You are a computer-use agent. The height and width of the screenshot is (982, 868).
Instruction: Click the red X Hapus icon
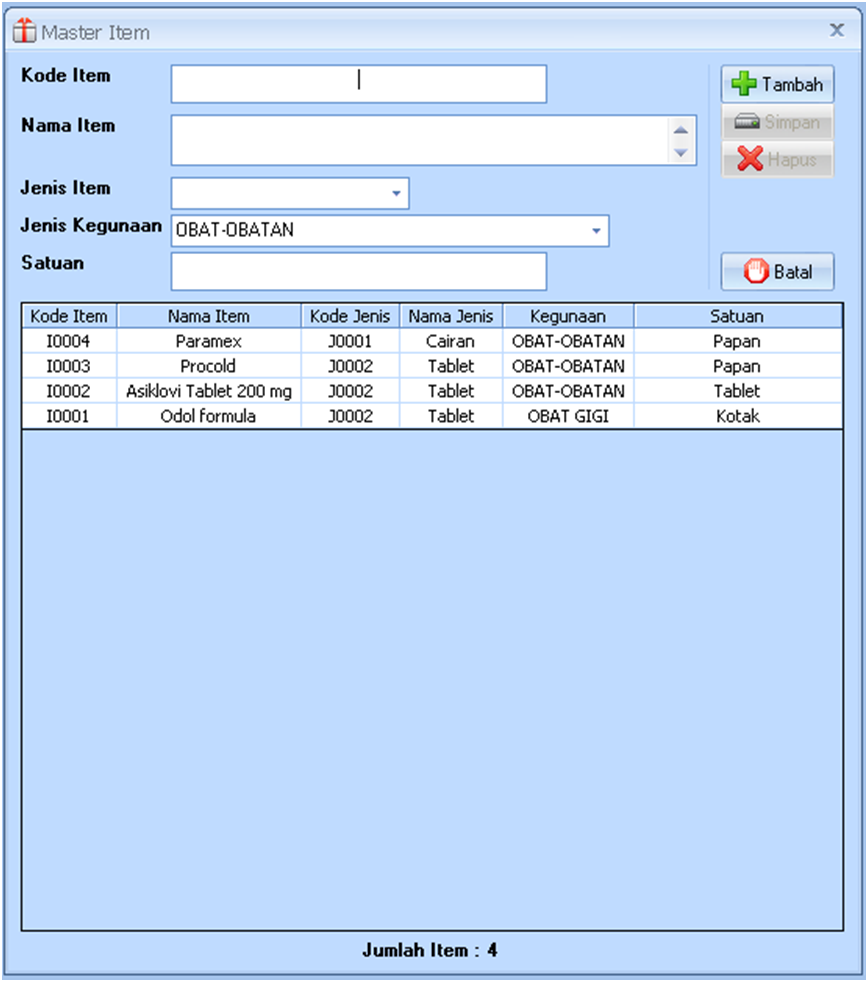point(749,158)
